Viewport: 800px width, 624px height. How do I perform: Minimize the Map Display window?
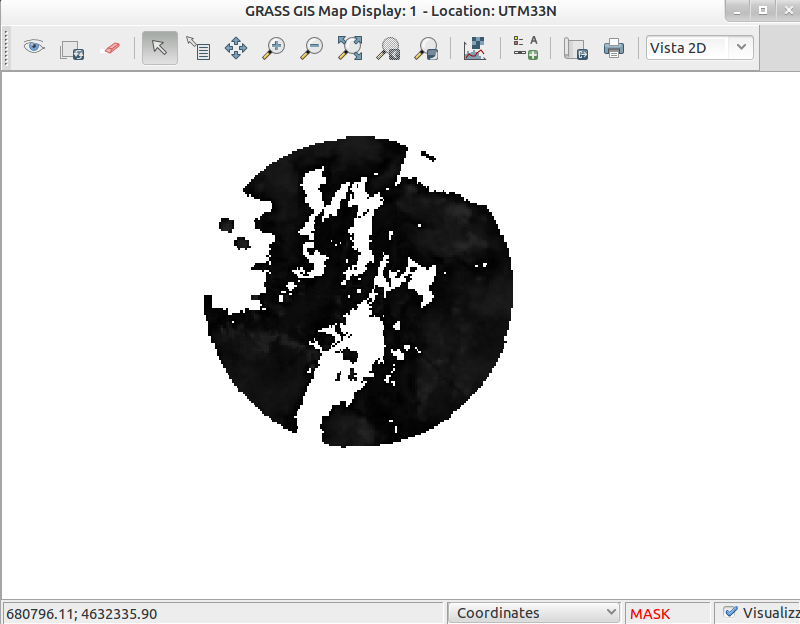737,11
